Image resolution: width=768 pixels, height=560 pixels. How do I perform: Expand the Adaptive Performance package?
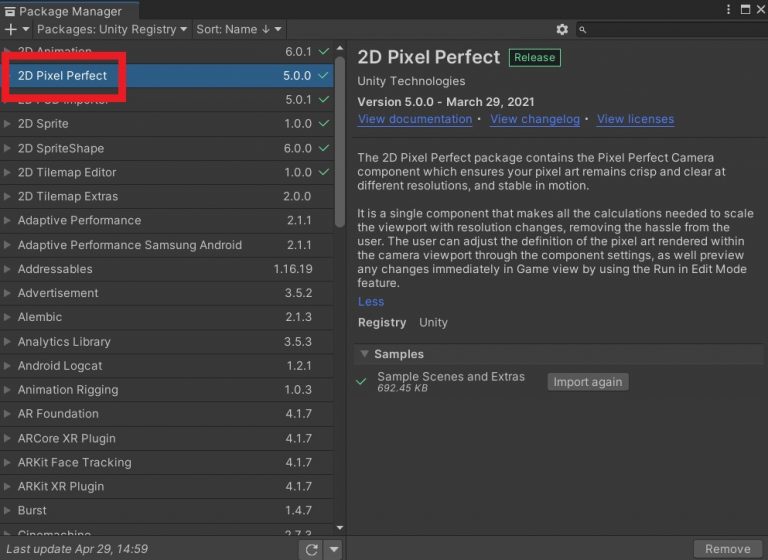pyautogui.click(x=7, y=220)
